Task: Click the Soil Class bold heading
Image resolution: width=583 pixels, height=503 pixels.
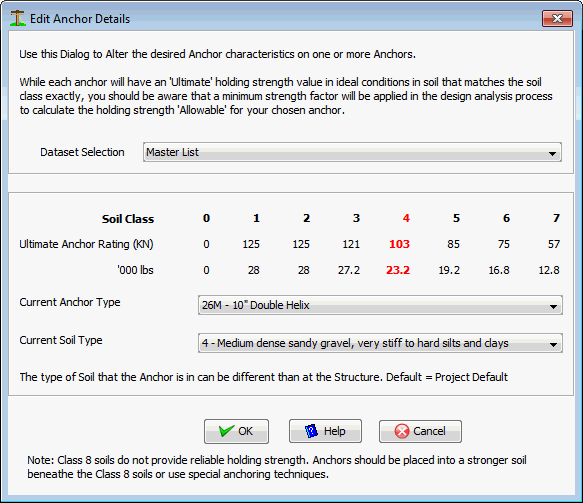Action: [128, 219]
